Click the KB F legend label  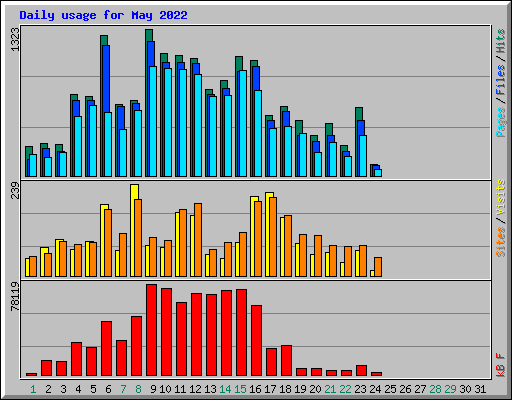click(500, 365)
